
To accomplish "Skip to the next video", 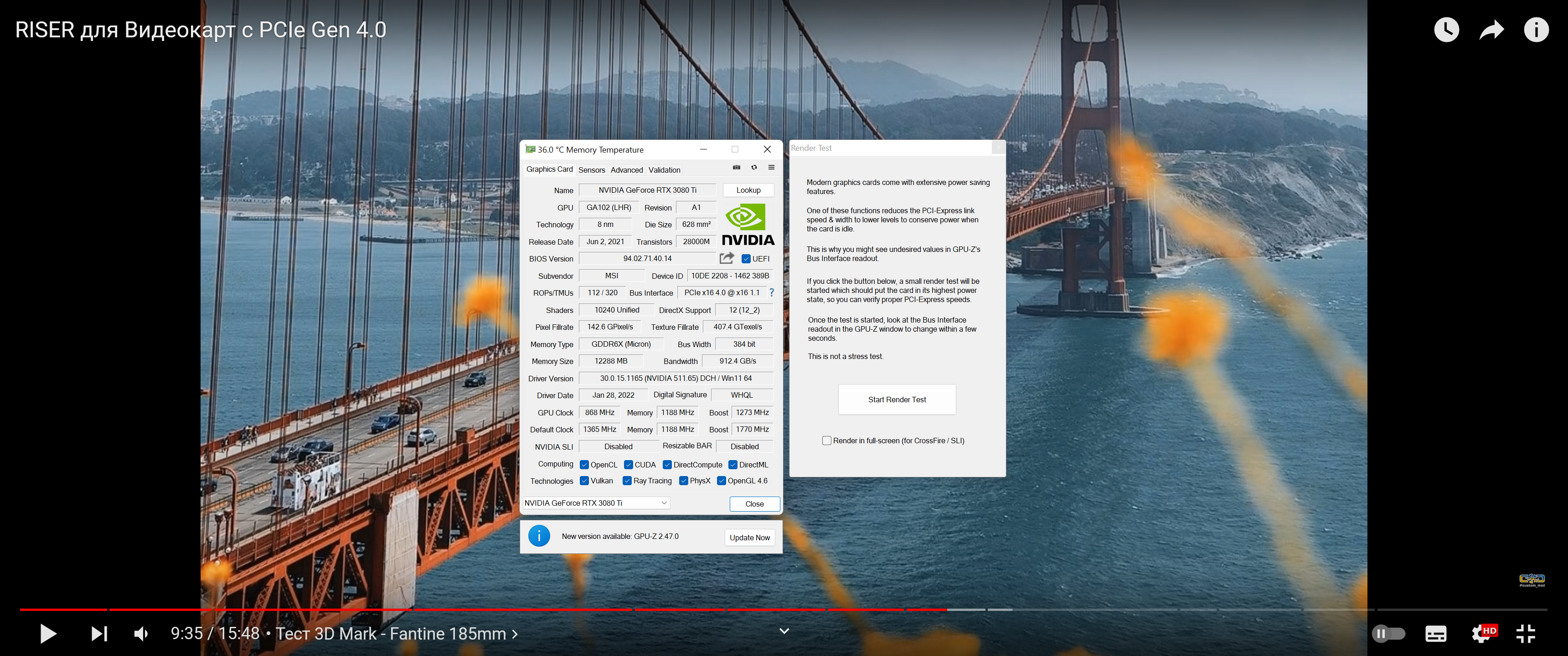I will (99, 634).
